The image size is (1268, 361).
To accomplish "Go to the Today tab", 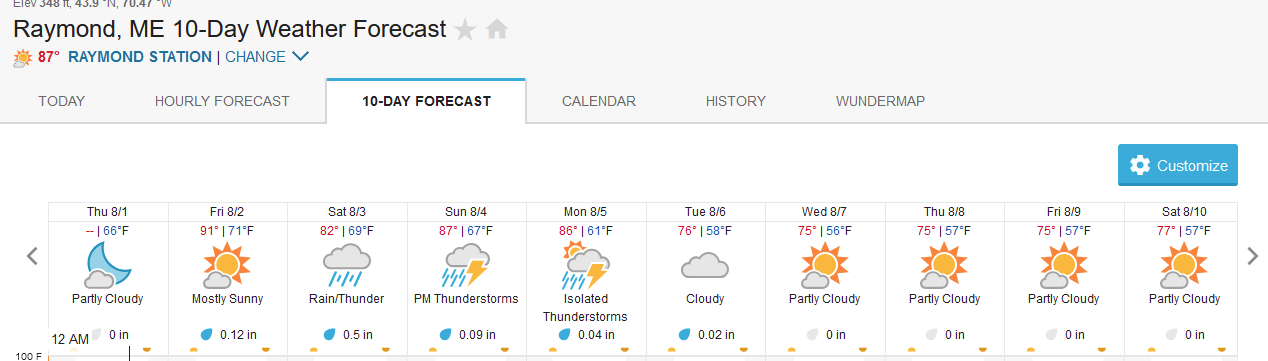I will coord(62,101).
